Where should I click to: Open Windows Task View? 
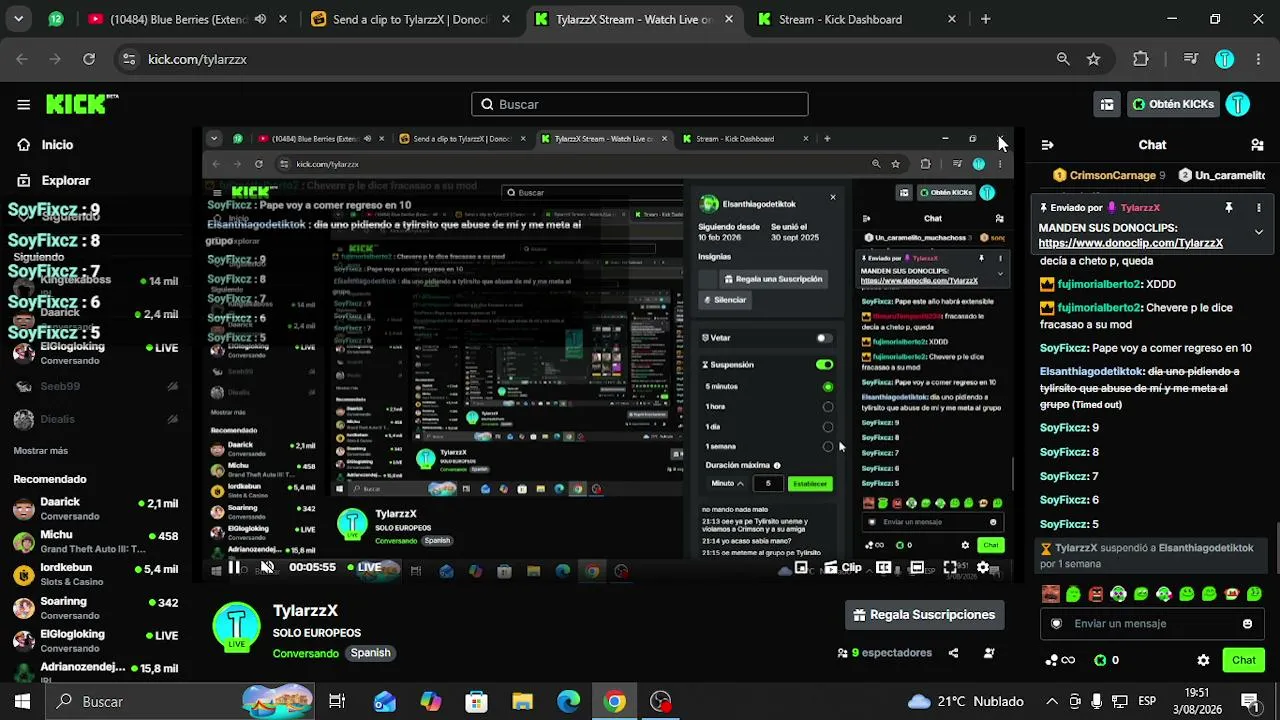pyautogui.click(x=337, y=701)
